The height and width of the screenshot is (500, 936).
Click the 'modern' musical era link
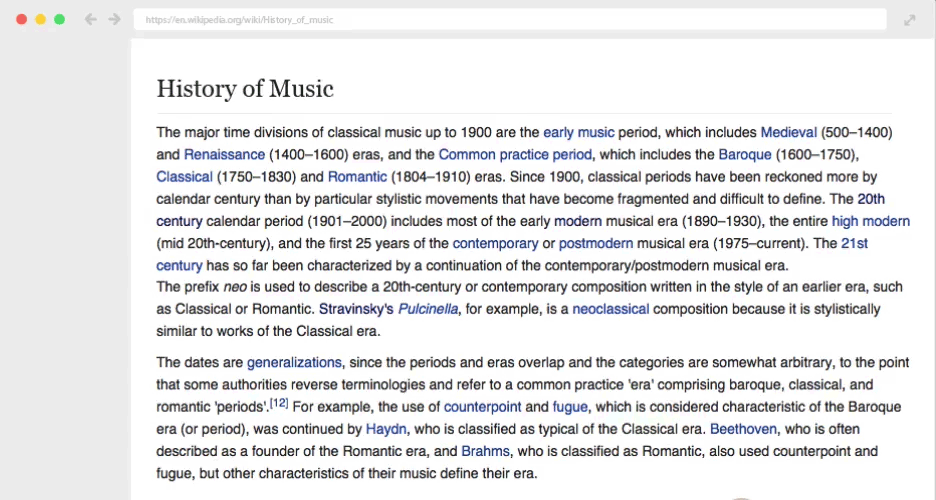coord(578,221)
